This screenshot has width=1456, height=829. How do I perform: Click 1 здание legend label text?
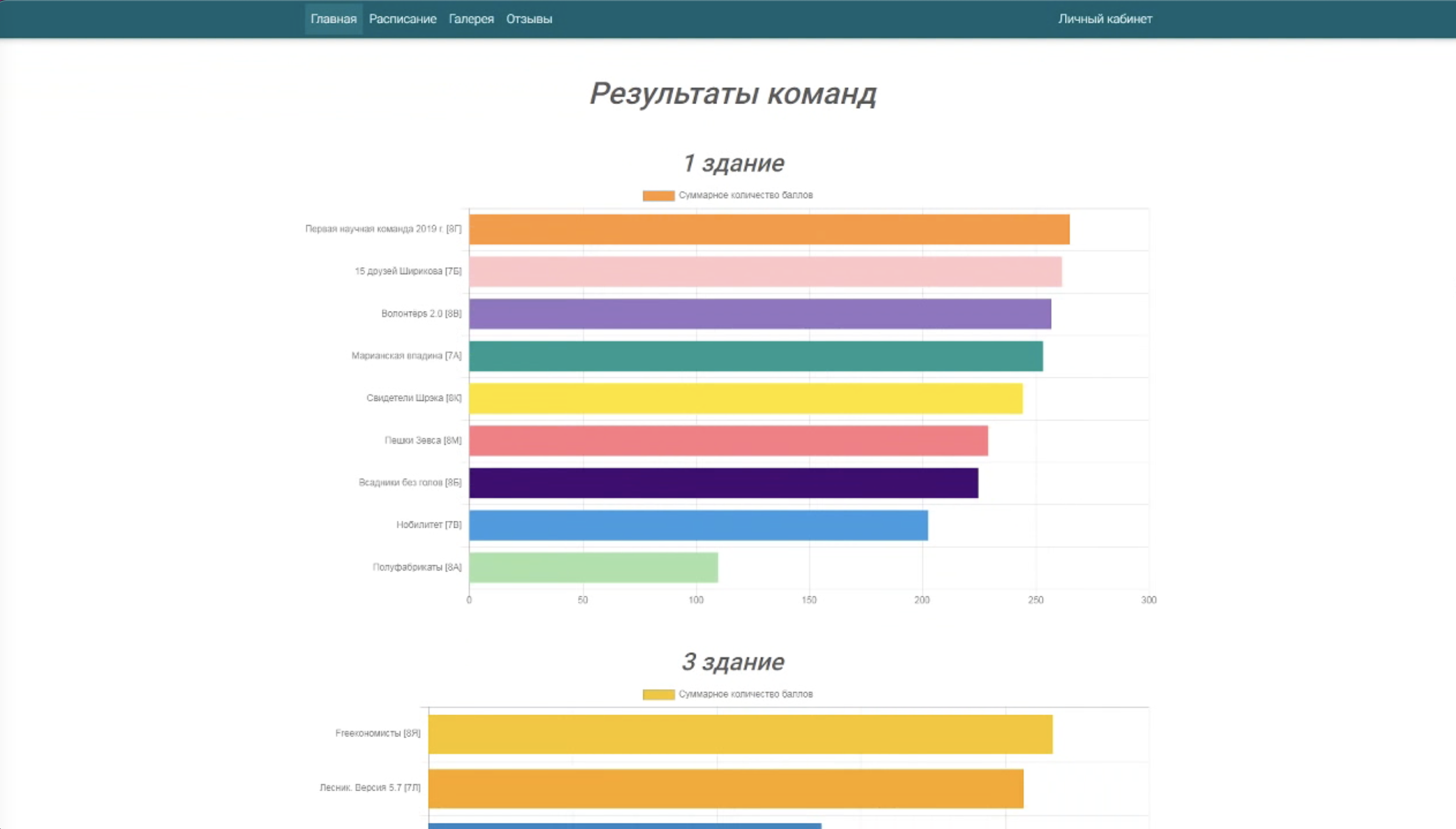pyautogui.click(x=746, y=195)
